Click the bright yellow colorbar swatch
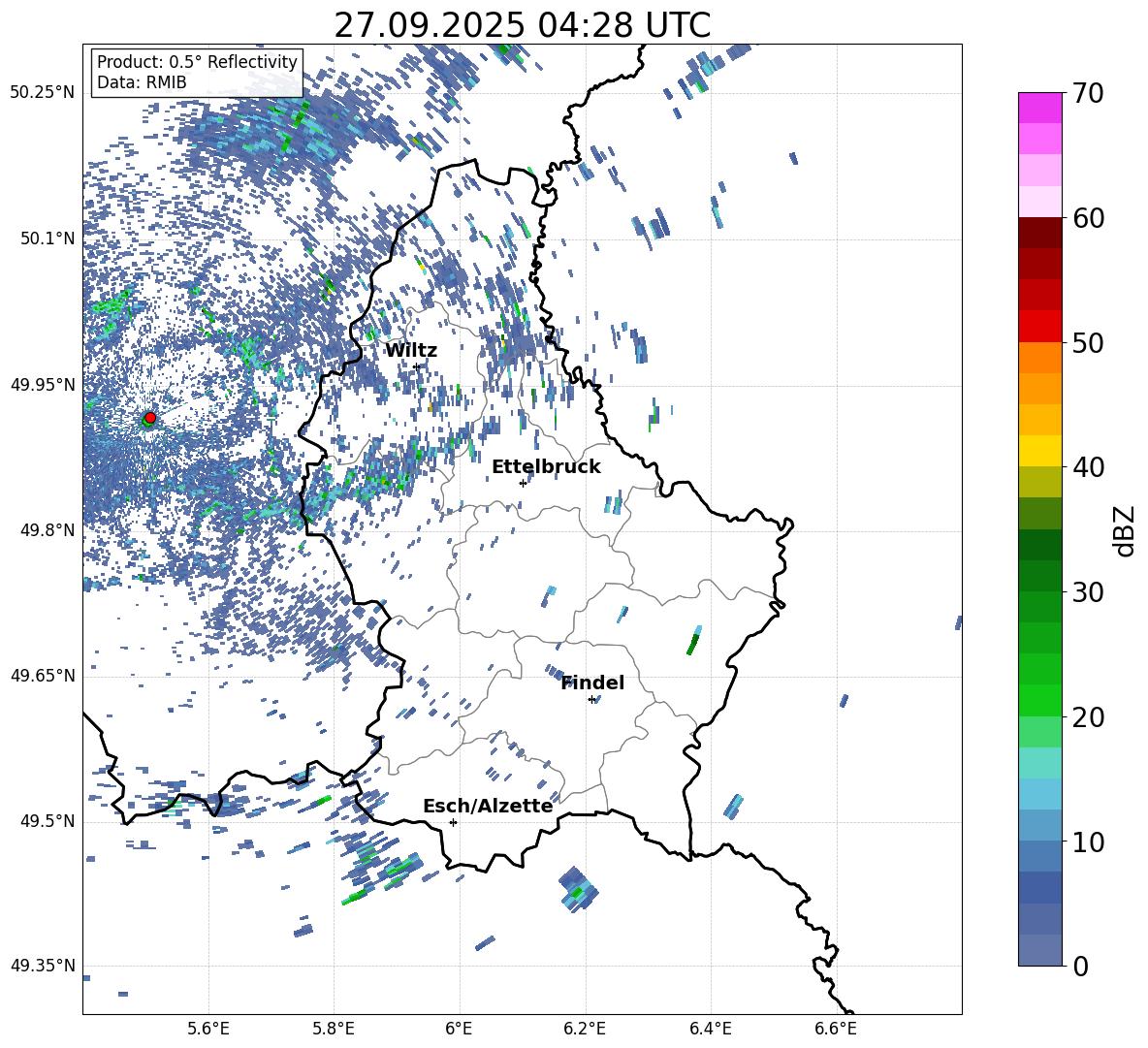 1039,451
